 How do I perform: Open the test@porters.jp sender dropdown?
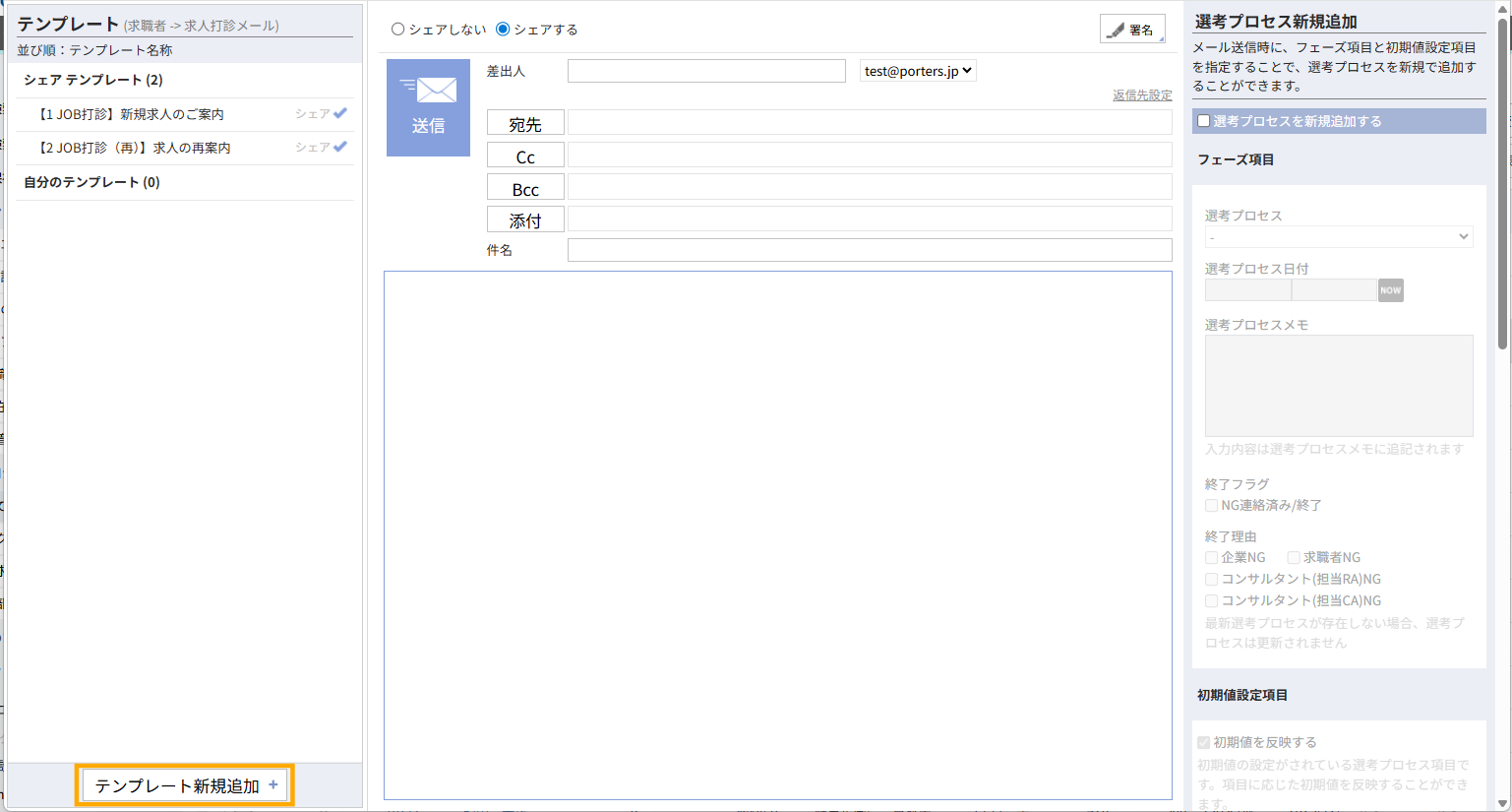pos(918,71)
